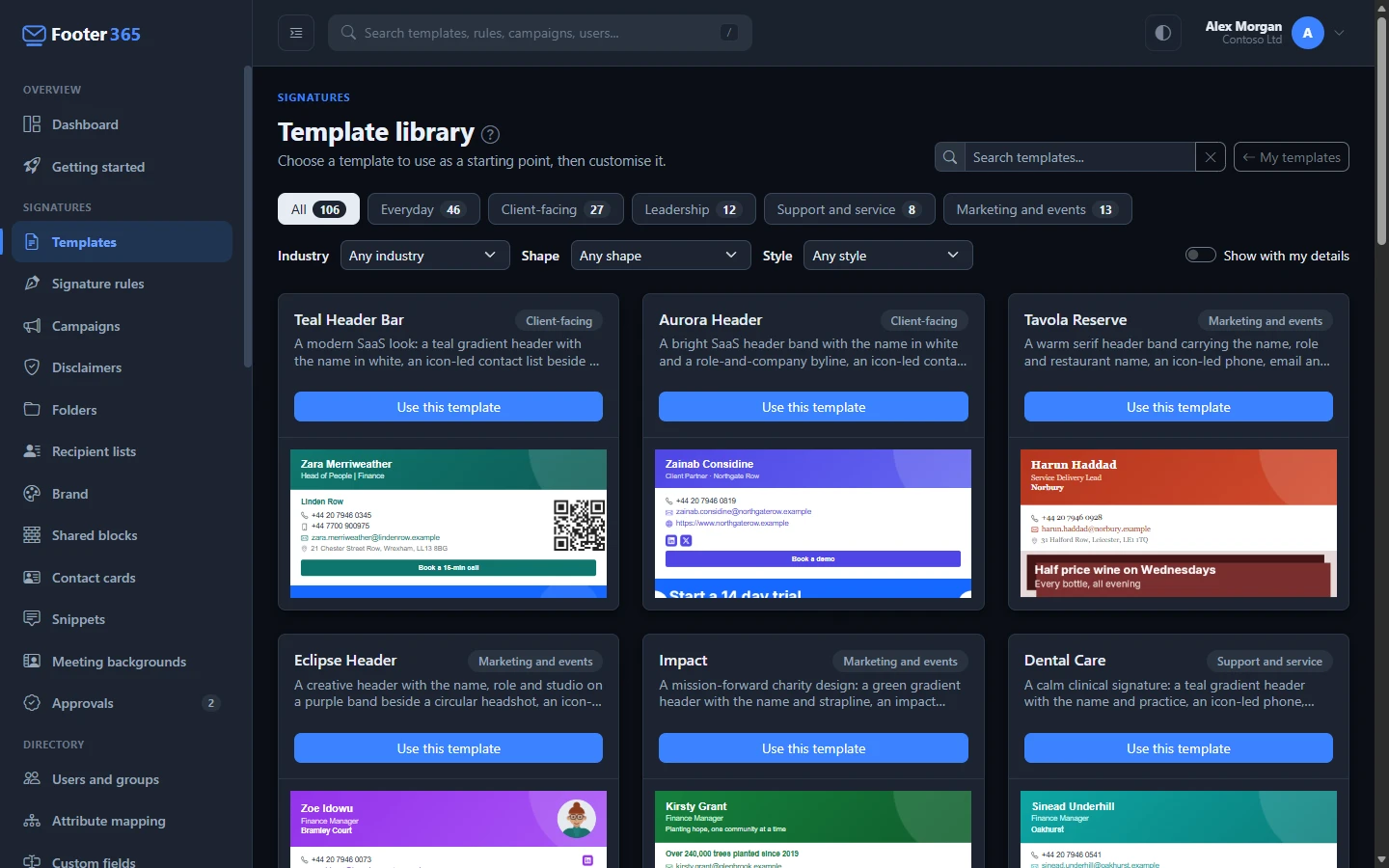This screenshot has width=1389, height=868.
Task: Open Campaigns megaphone item
Action: tap(123, 326)
